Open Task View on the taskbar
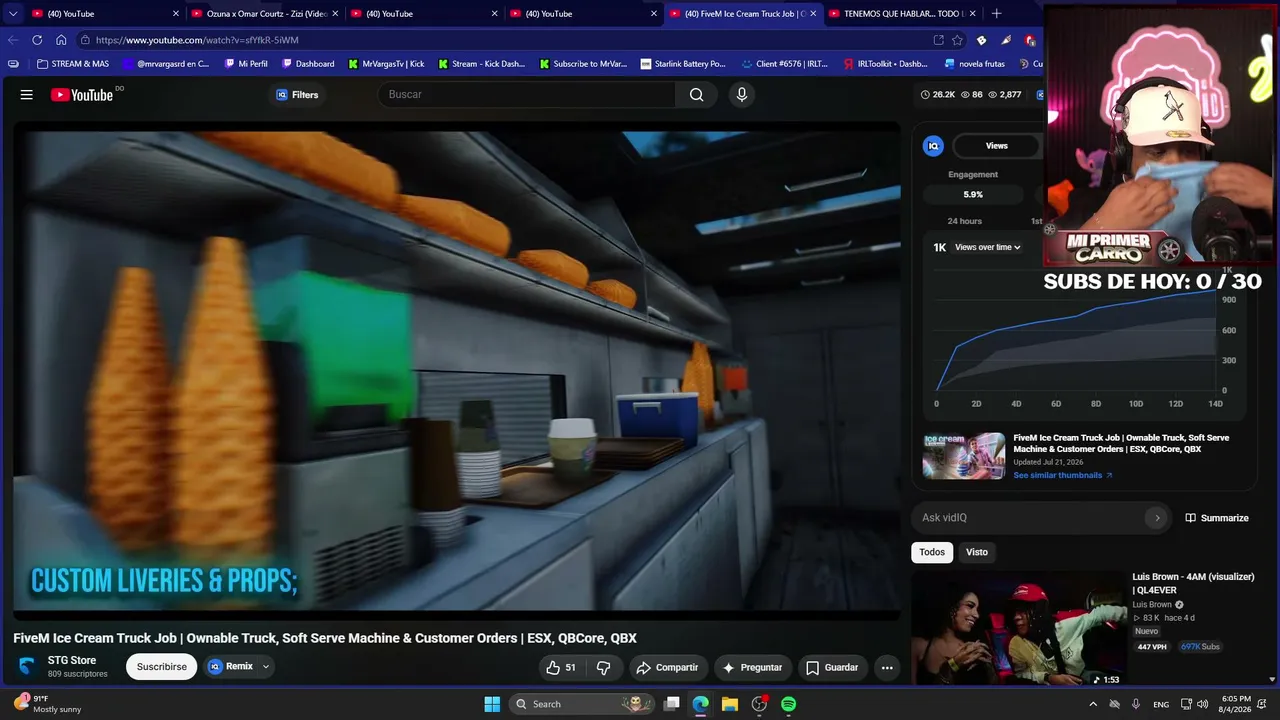 coord(672,704)
